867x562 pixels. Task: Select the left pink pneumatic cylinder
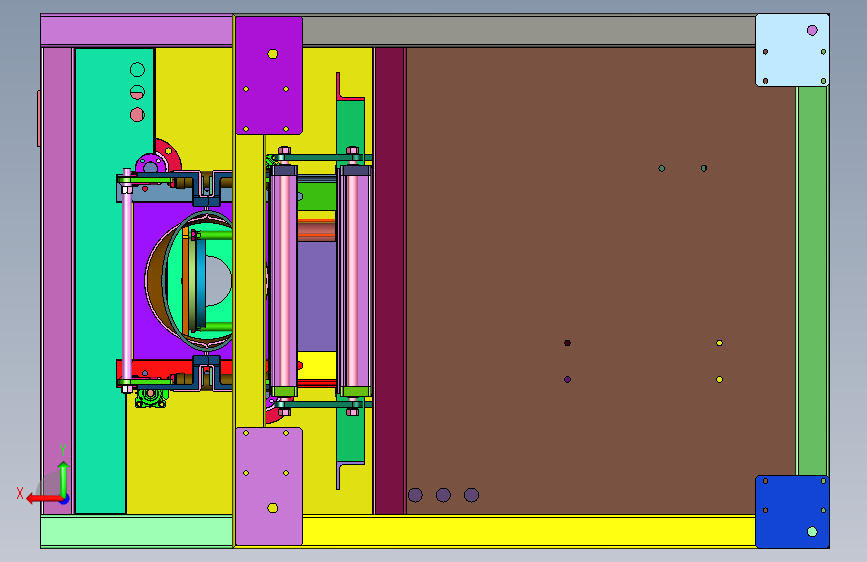[x=284, y=281]
